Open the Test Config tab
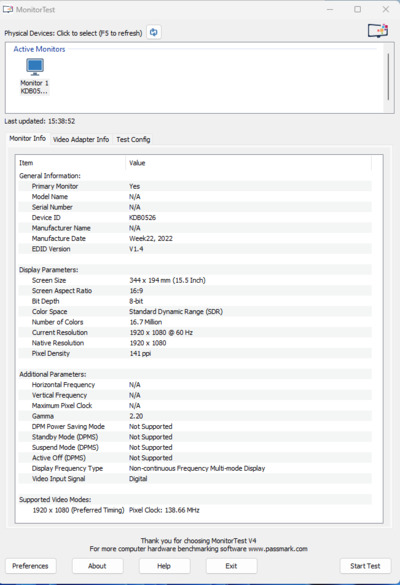 133,140
